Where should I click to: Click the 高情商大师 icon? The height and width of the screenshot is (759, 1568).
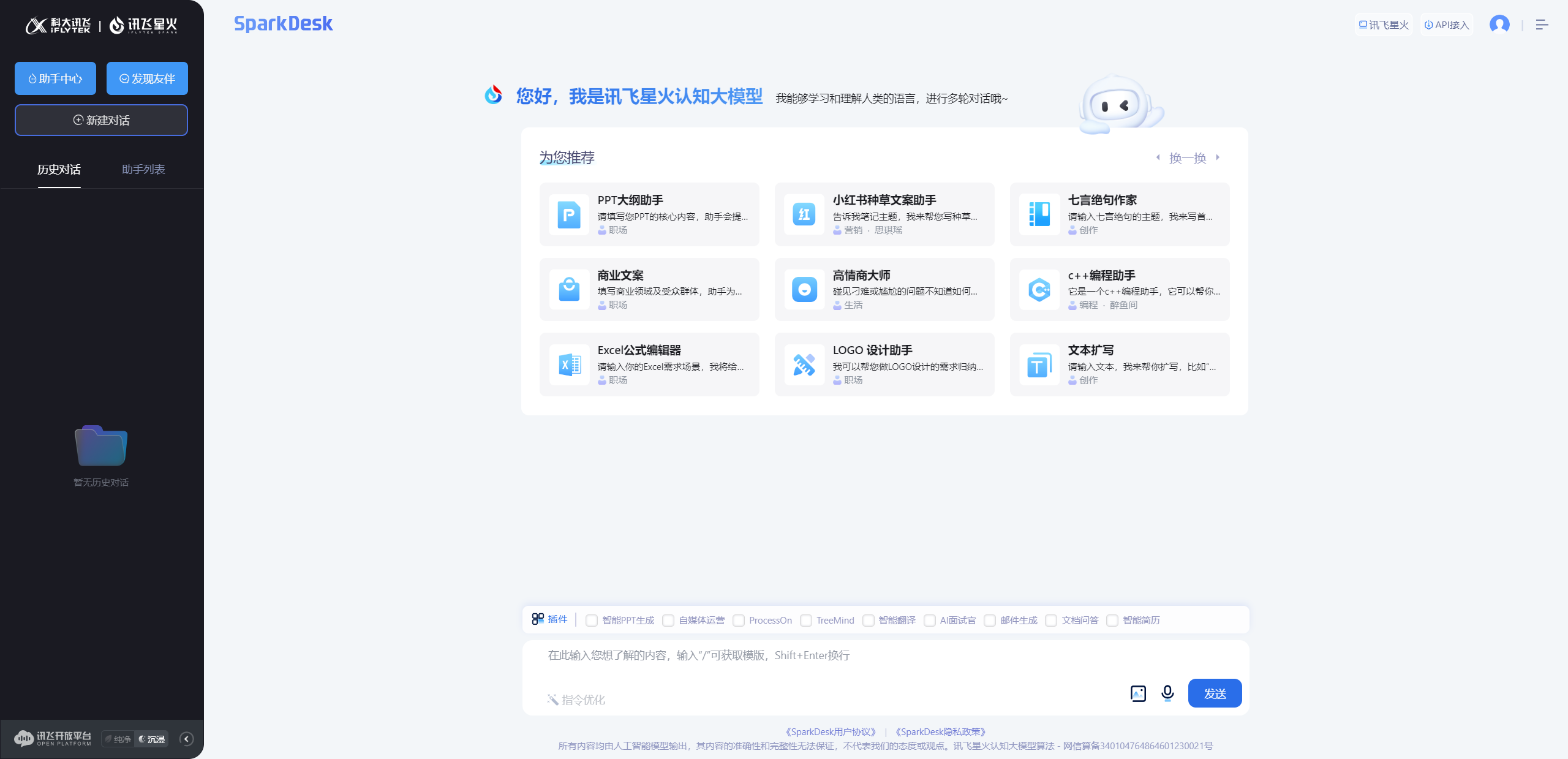804,289
